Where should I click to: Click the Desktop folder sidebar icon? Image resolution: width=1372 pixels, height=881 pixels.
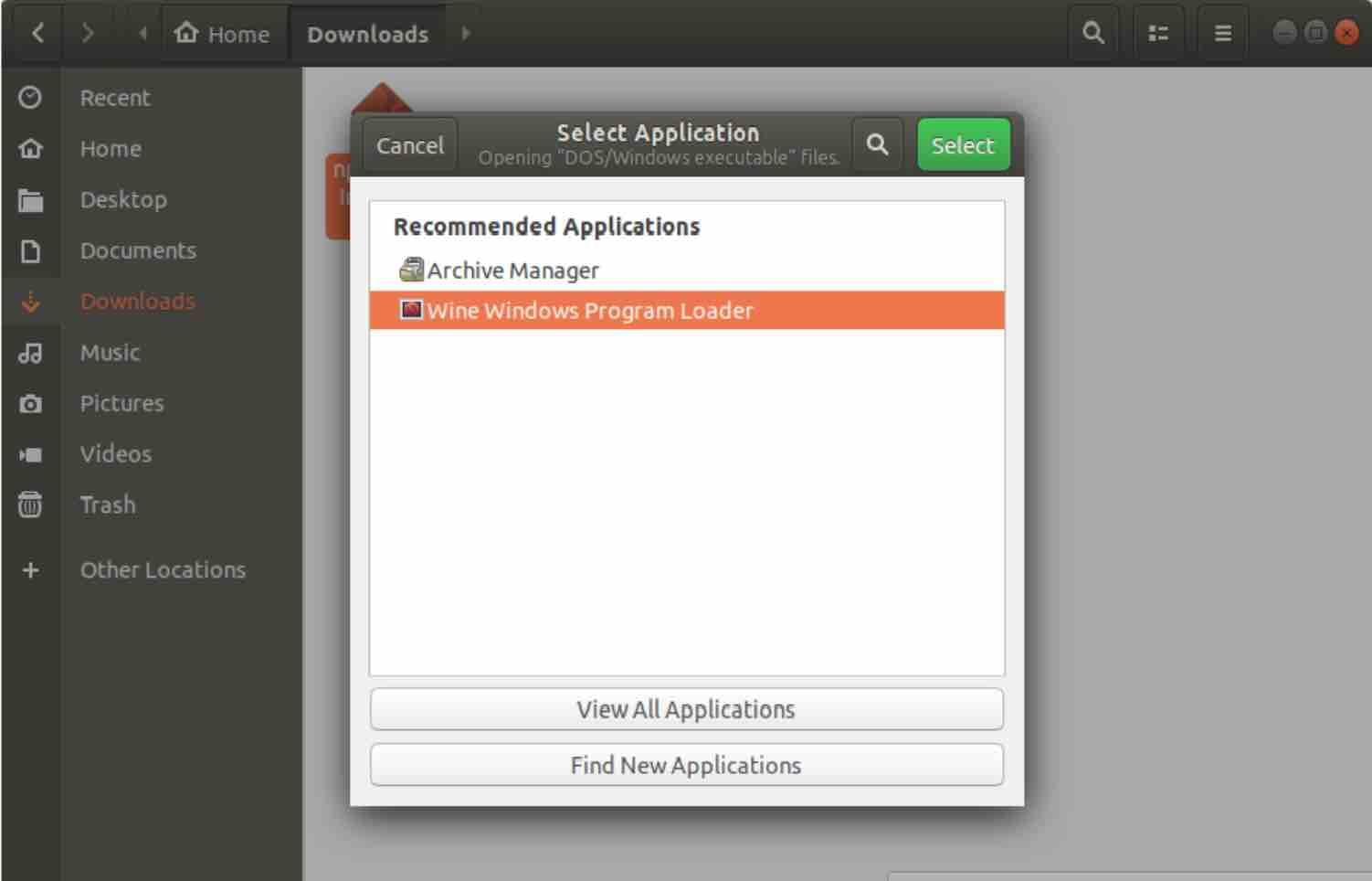(30, 200)
